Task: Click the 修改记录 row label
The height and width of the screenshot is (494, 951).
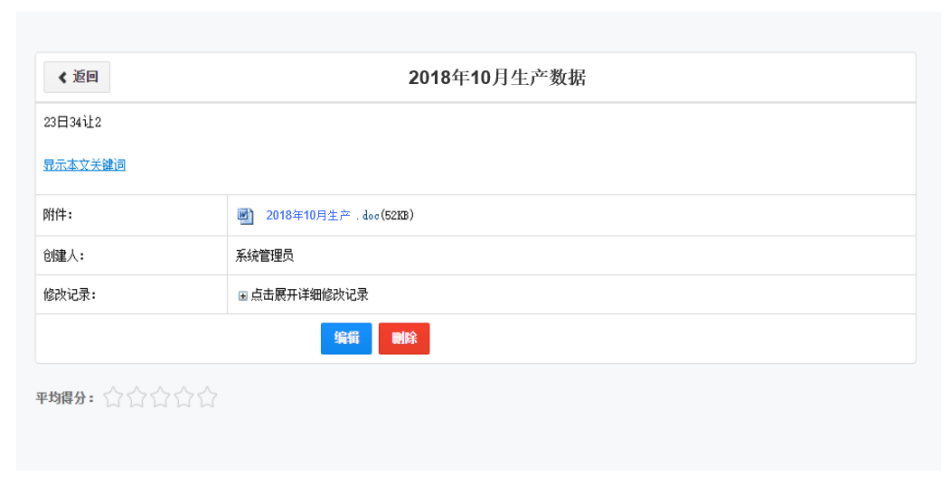Action: coord(68,295)
